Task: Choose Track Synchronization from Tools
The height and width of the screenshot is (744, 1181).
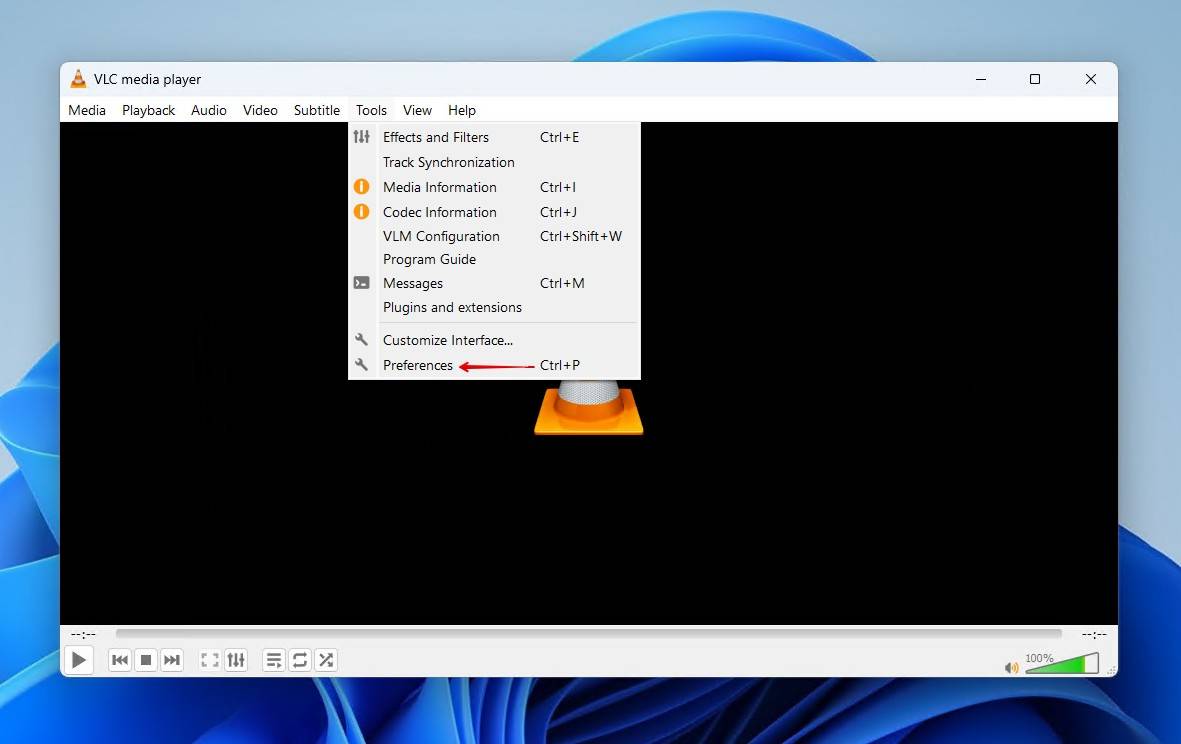Action: (x=494, y=162)
